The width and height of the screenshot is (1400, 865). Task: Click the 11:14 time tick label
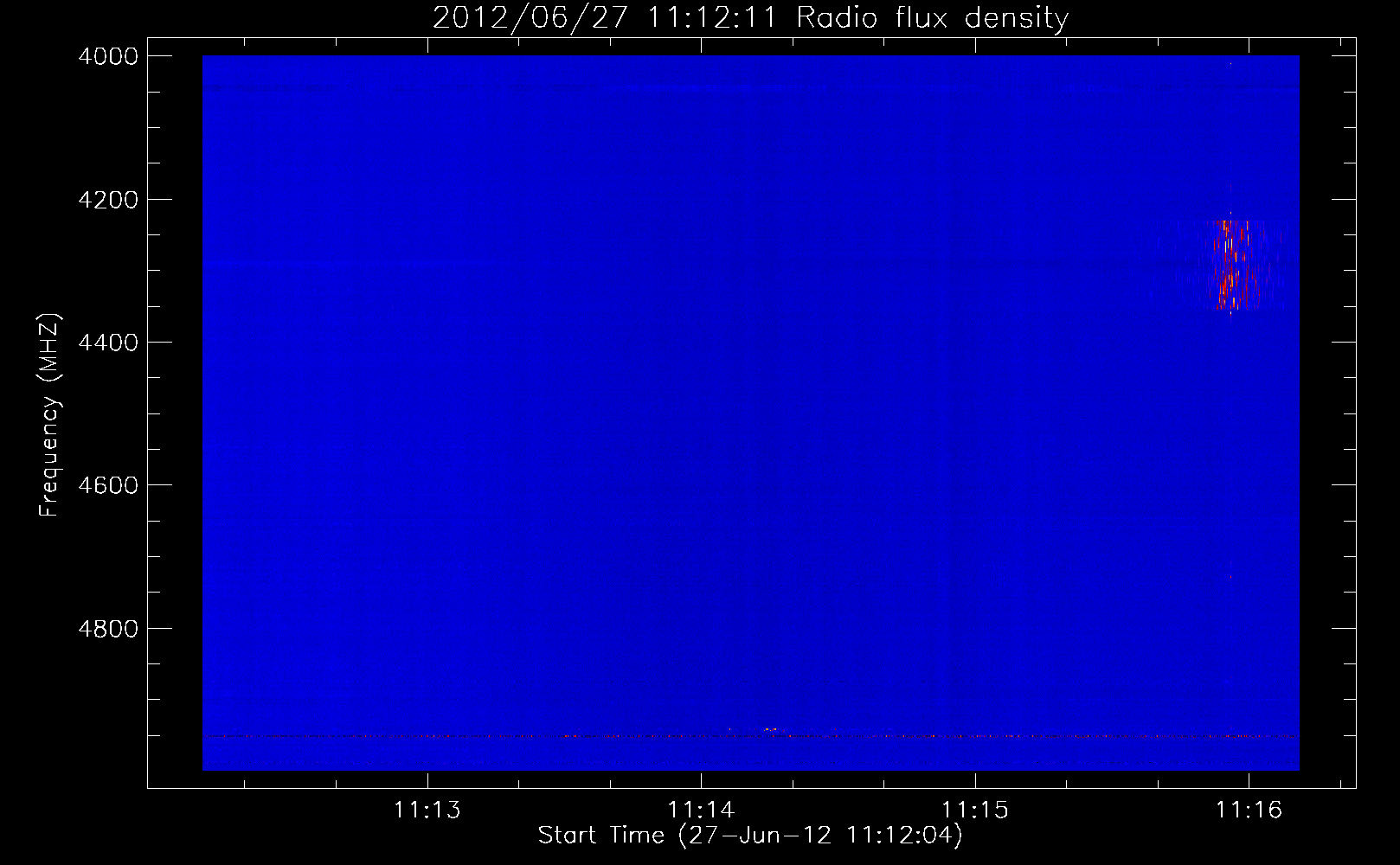[x=701, y=810]
